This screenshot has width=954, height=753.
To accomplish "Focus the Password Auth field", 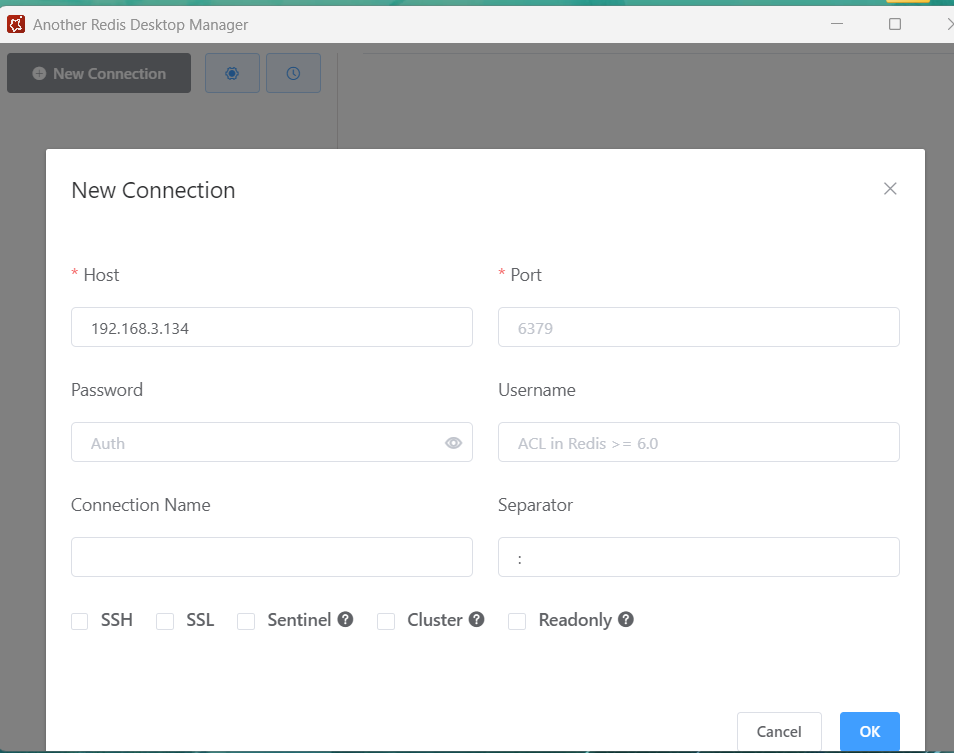I will coord(271,442).
